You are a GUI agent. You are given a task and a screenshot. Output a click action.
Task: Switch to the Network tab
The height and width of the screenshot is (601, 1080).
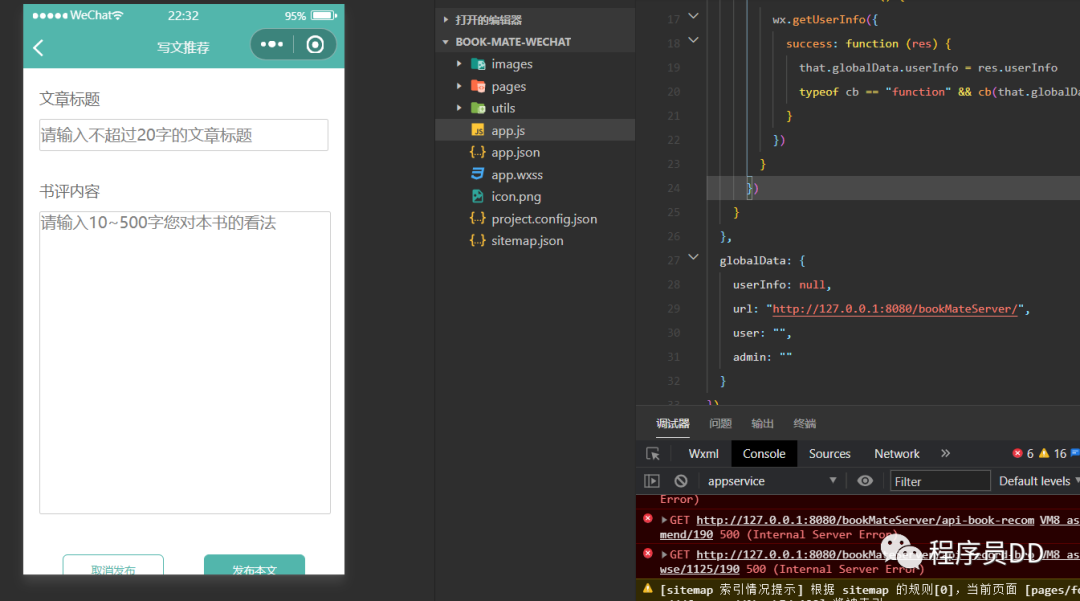point(896,454)
